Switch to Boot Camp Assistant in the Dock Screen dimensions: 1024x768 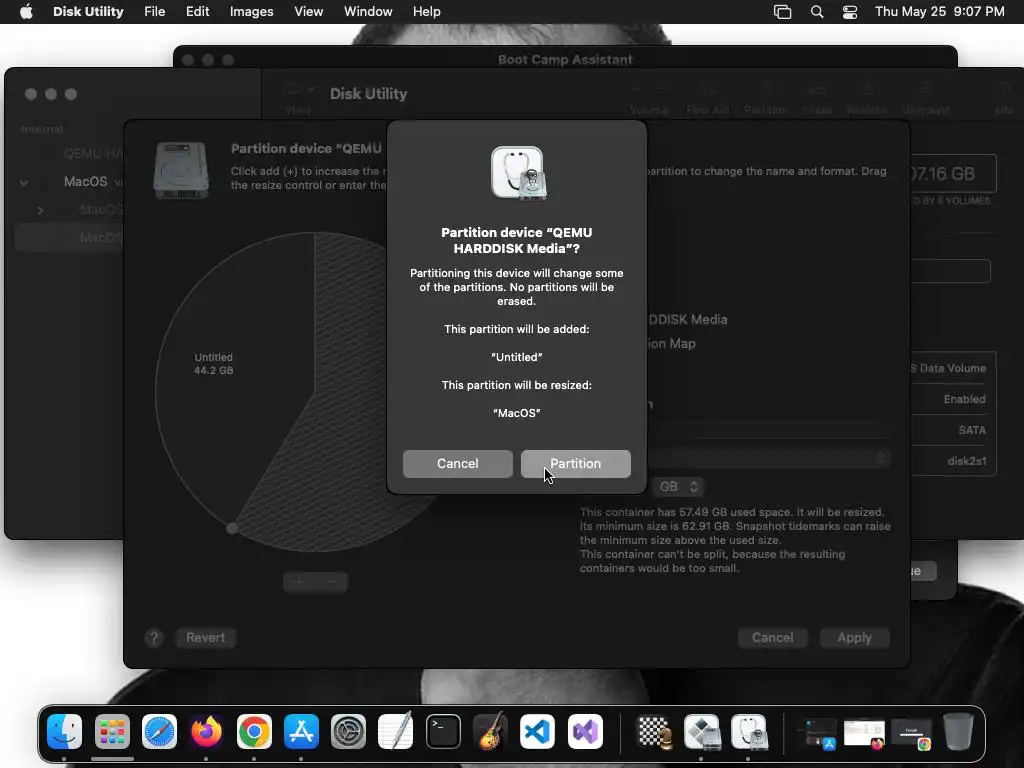[x=702, y=731]
